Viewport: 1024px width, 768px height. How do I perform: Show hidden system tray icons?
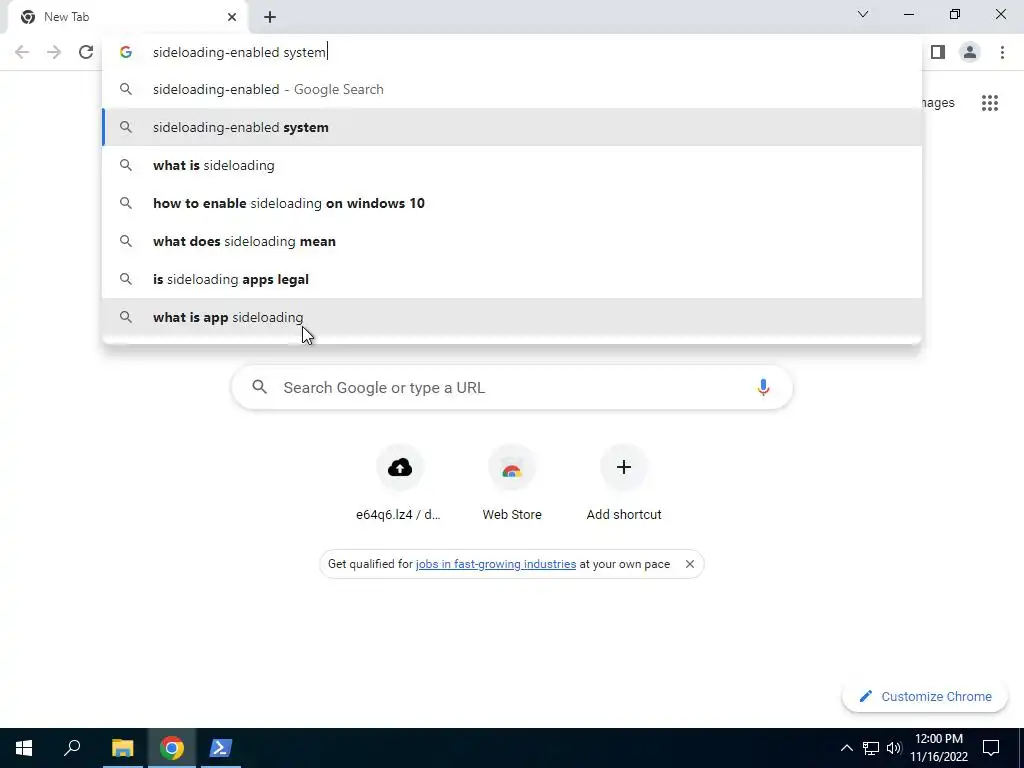pyautogui.click(x=846, y=748)
